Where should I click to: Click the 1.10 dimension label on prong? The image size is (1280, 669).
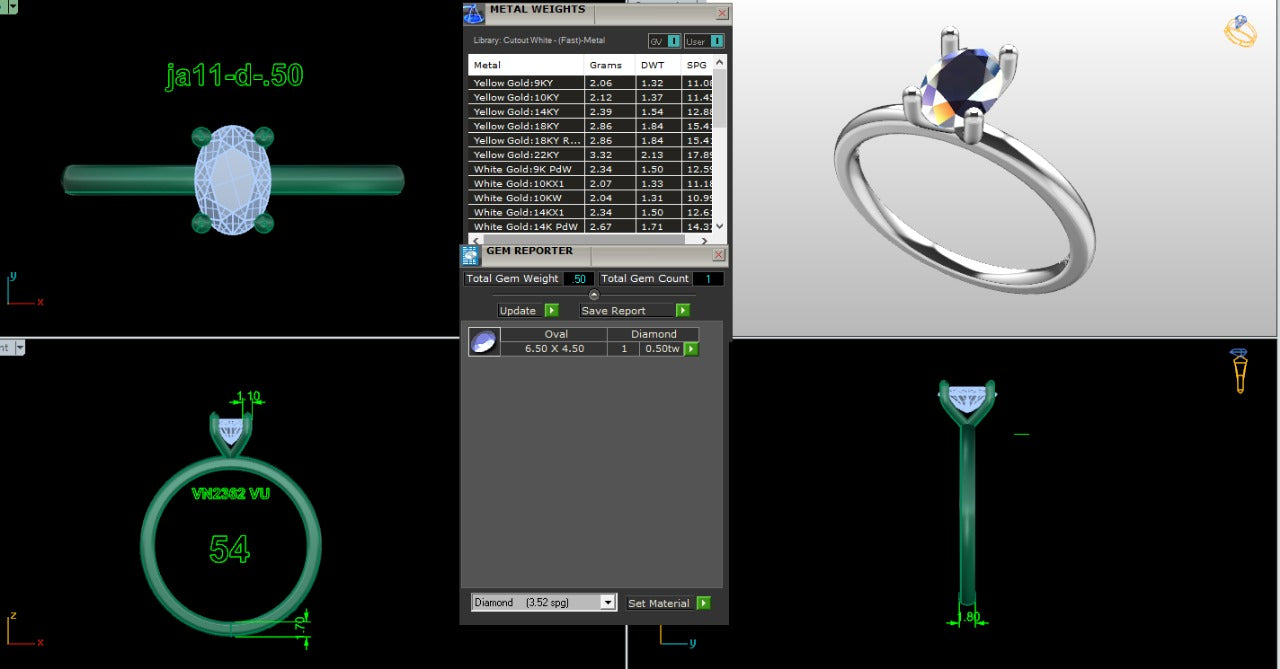coord(247,397)
